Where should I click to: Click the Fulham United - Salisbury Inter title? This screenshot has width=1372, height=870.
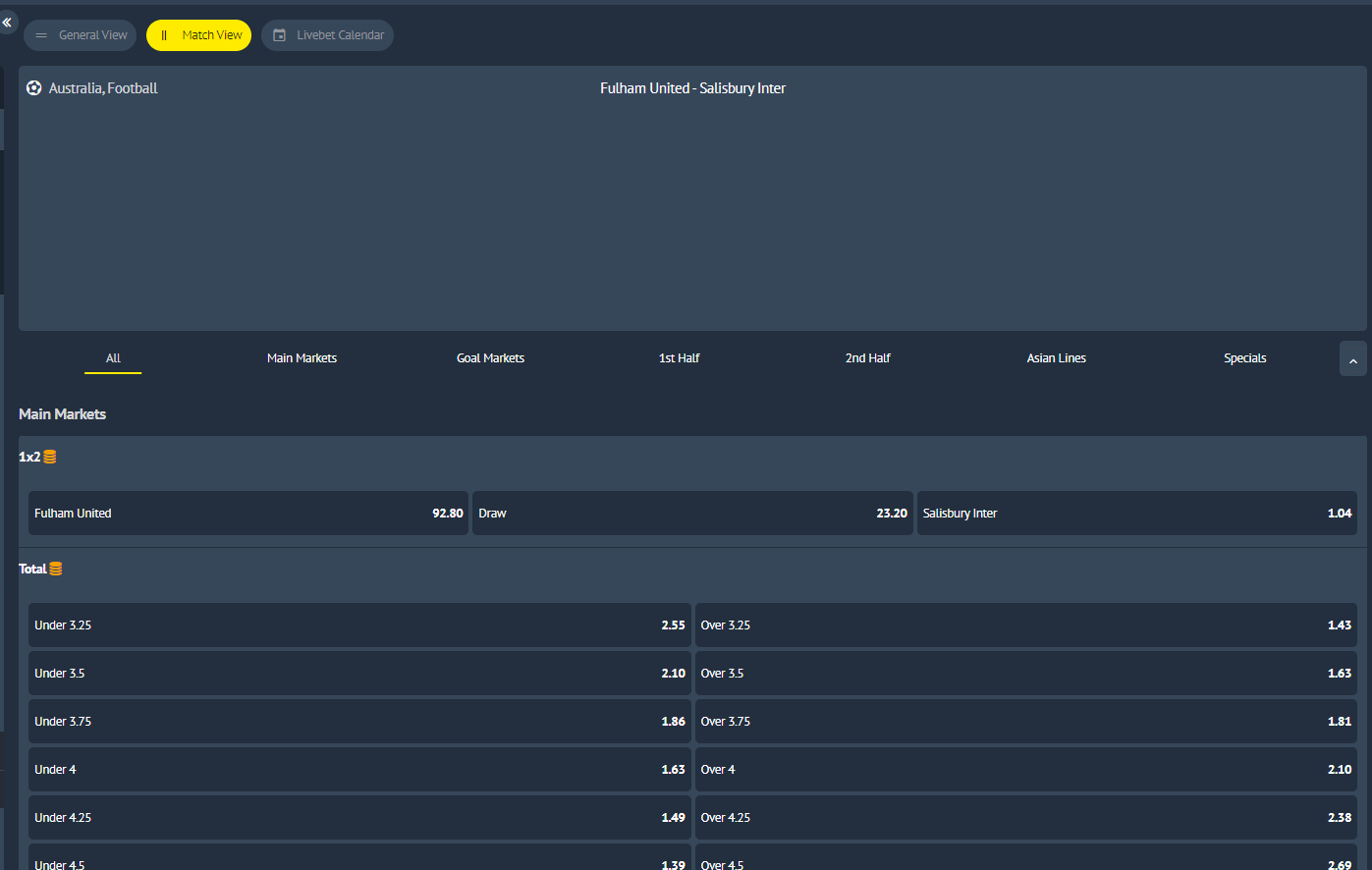(x=692, y=88)
